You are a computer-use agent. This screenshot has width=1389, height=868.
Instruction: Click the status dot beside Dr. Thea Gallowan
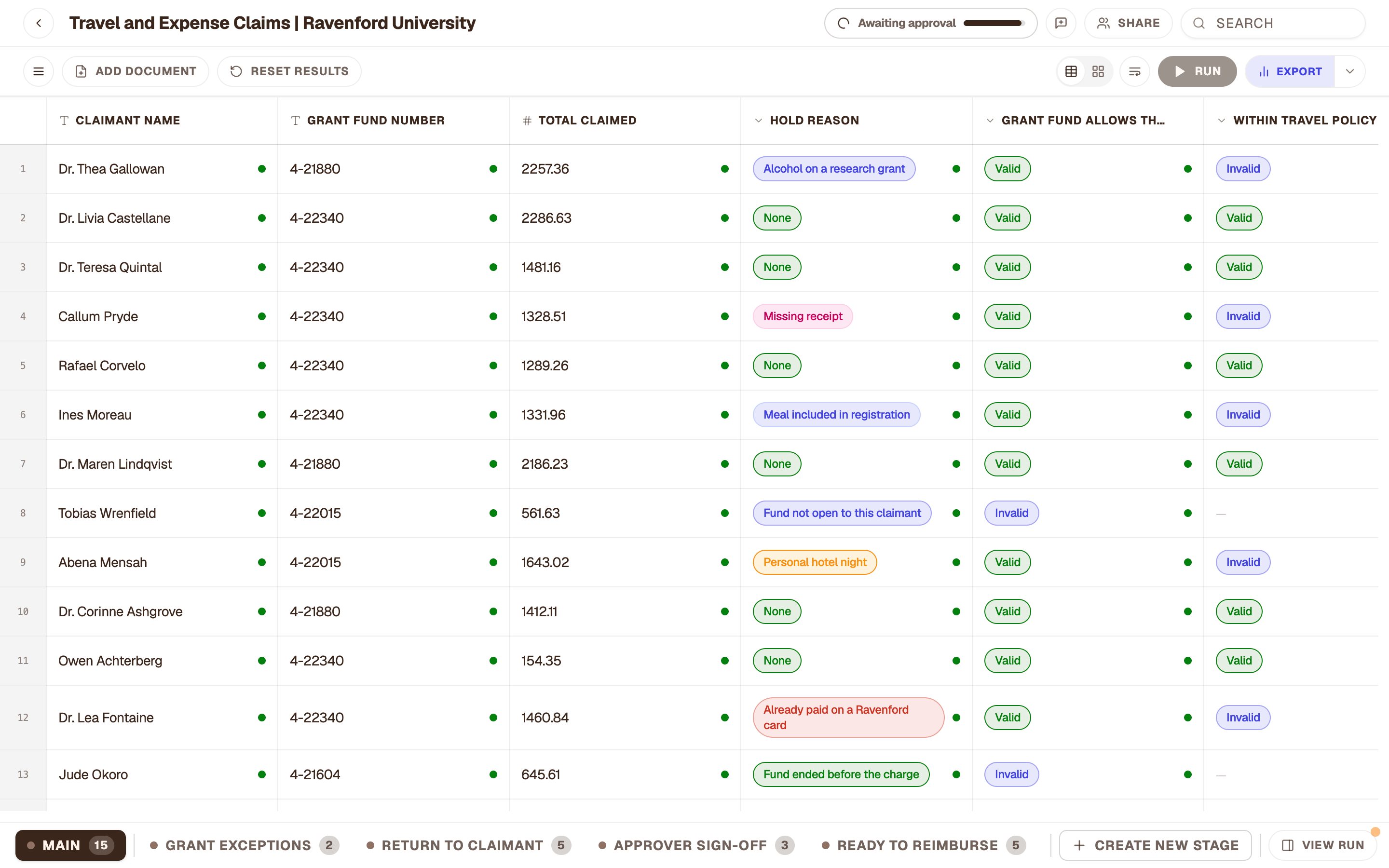click(262, 169)
